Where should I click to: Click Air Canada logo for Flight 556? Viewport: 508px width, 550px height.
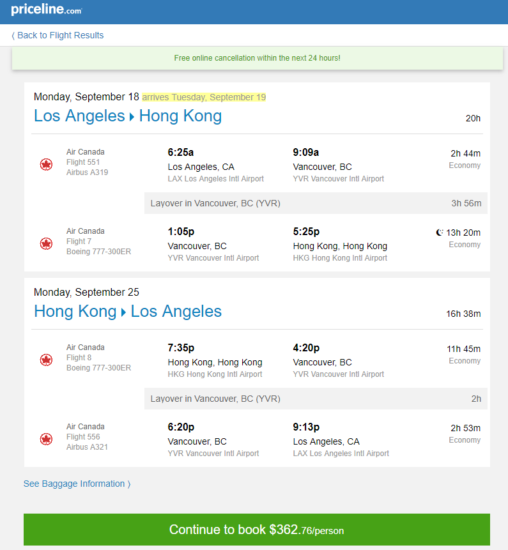pos(46,439)
